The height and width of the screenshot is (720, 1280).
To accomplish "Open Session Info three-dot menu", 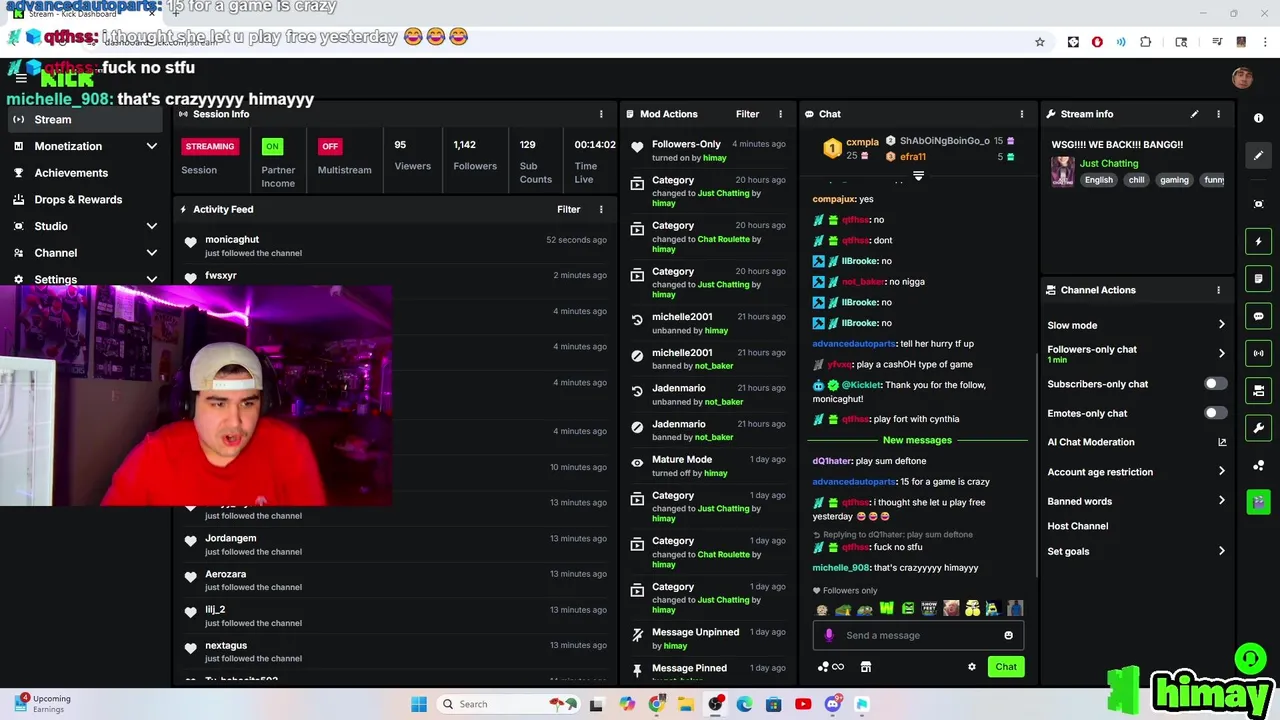I will [601, 114].
